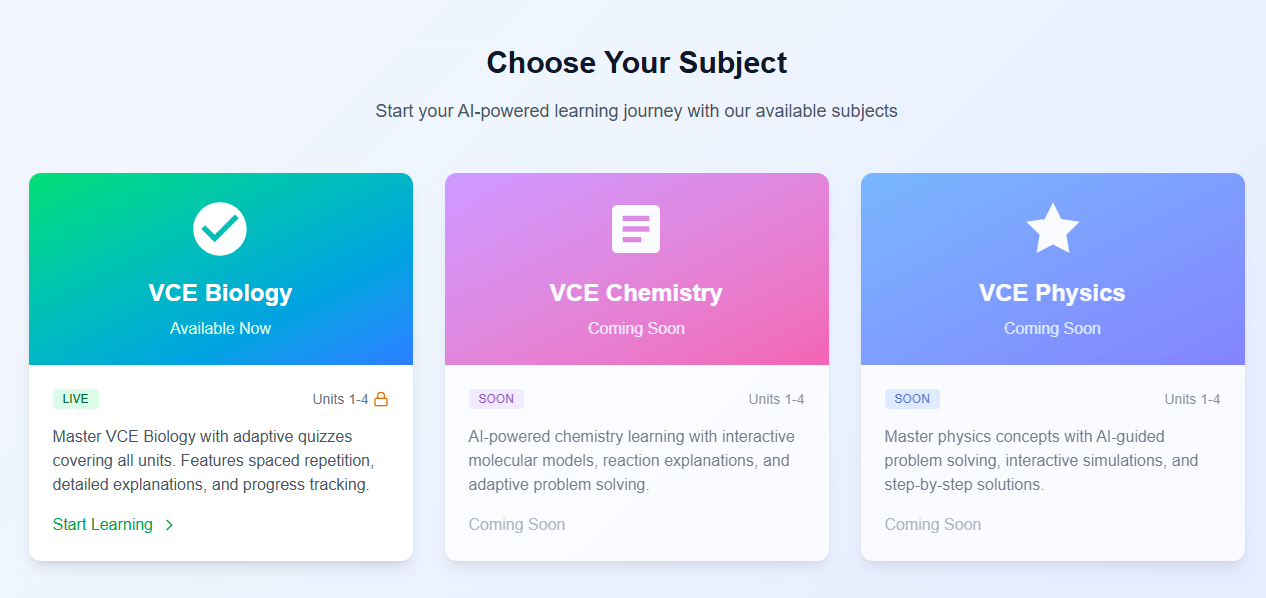Click the pink Chemistry gradient header Coming Soon text
Viewport: 1266px width, 598px height.
tap(636, 328)
